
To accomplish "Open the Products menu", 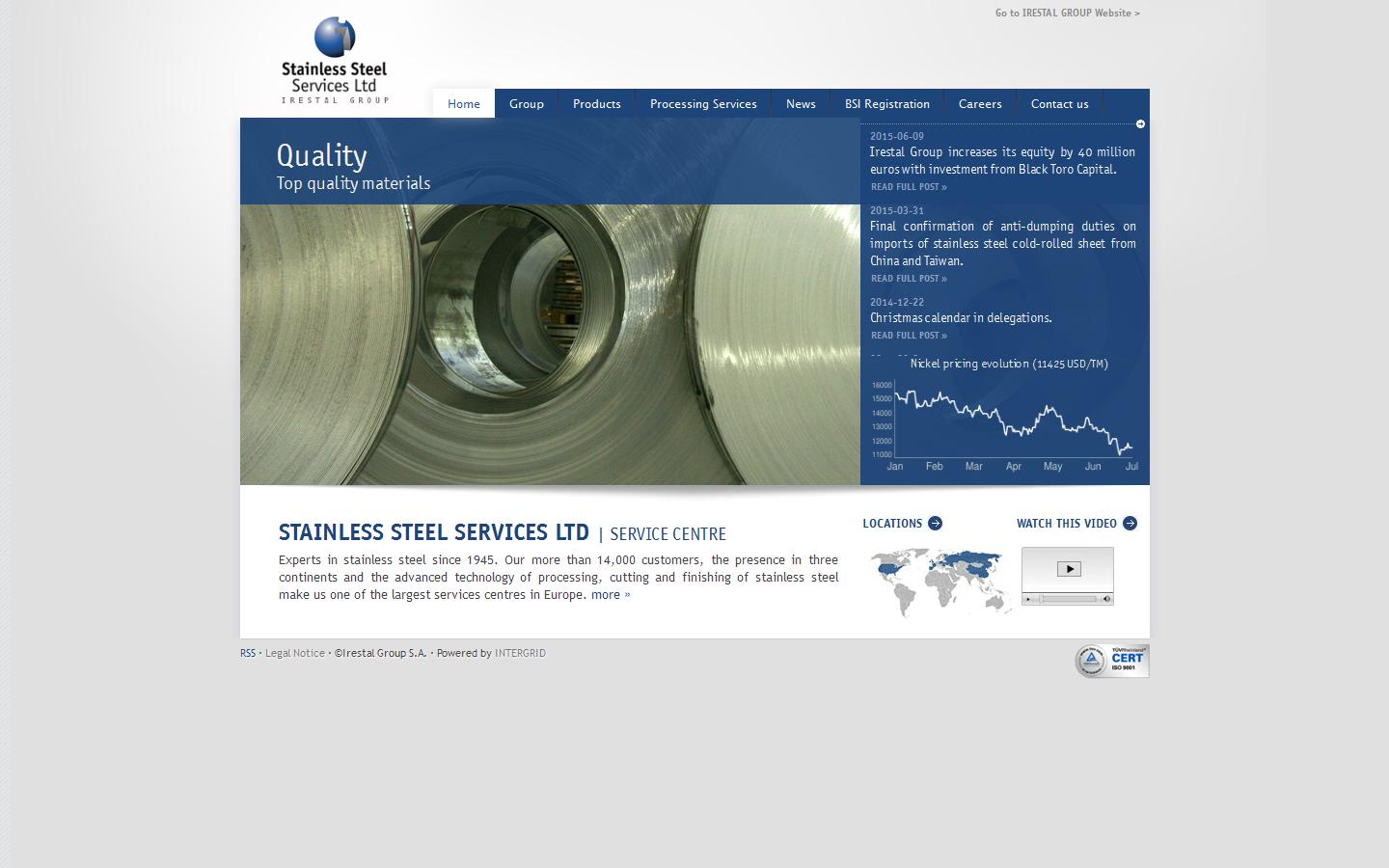I will point(596,103).
